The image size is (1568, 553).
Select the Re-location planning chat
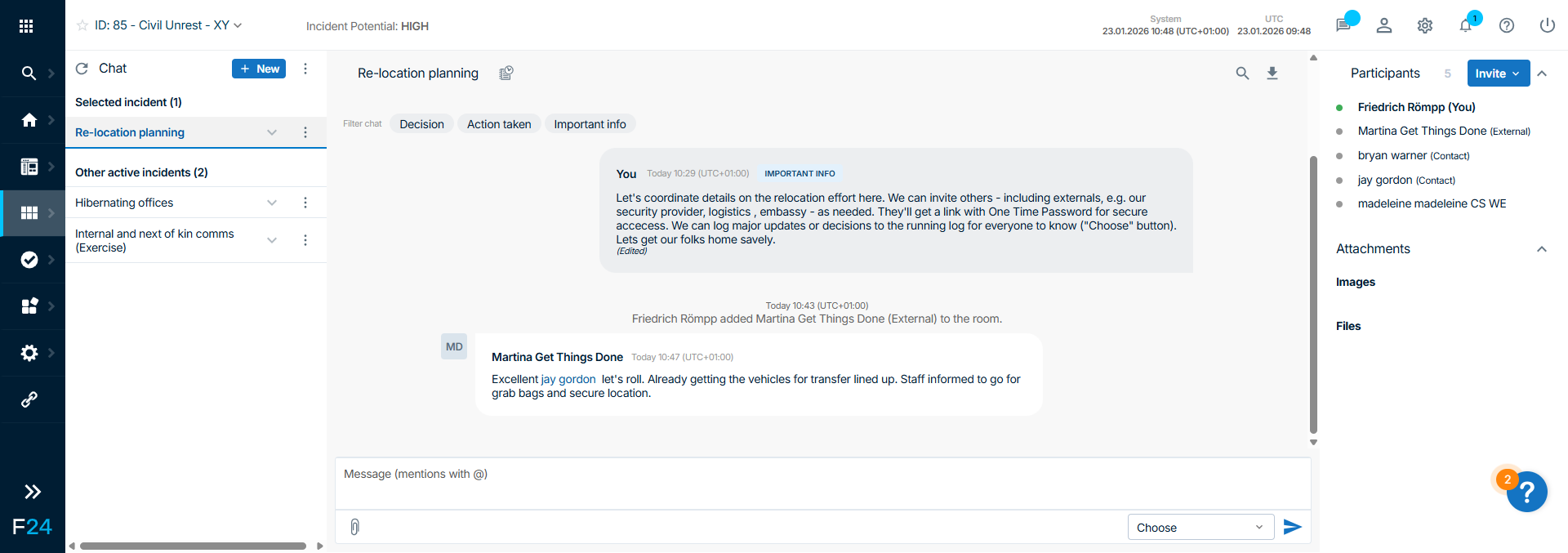[x=131, y=132]
